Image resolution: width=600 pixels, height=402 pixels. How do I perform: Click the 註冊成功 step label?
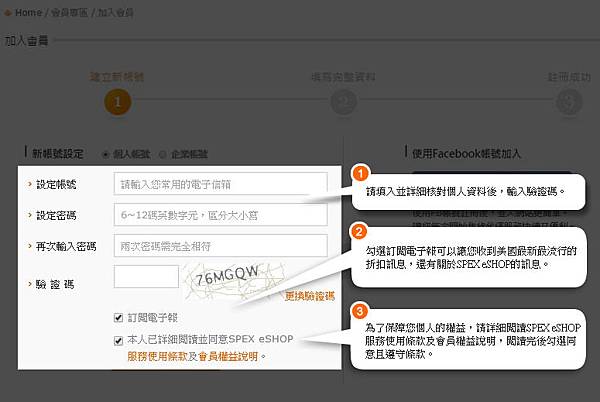click(x=569, y=77)
